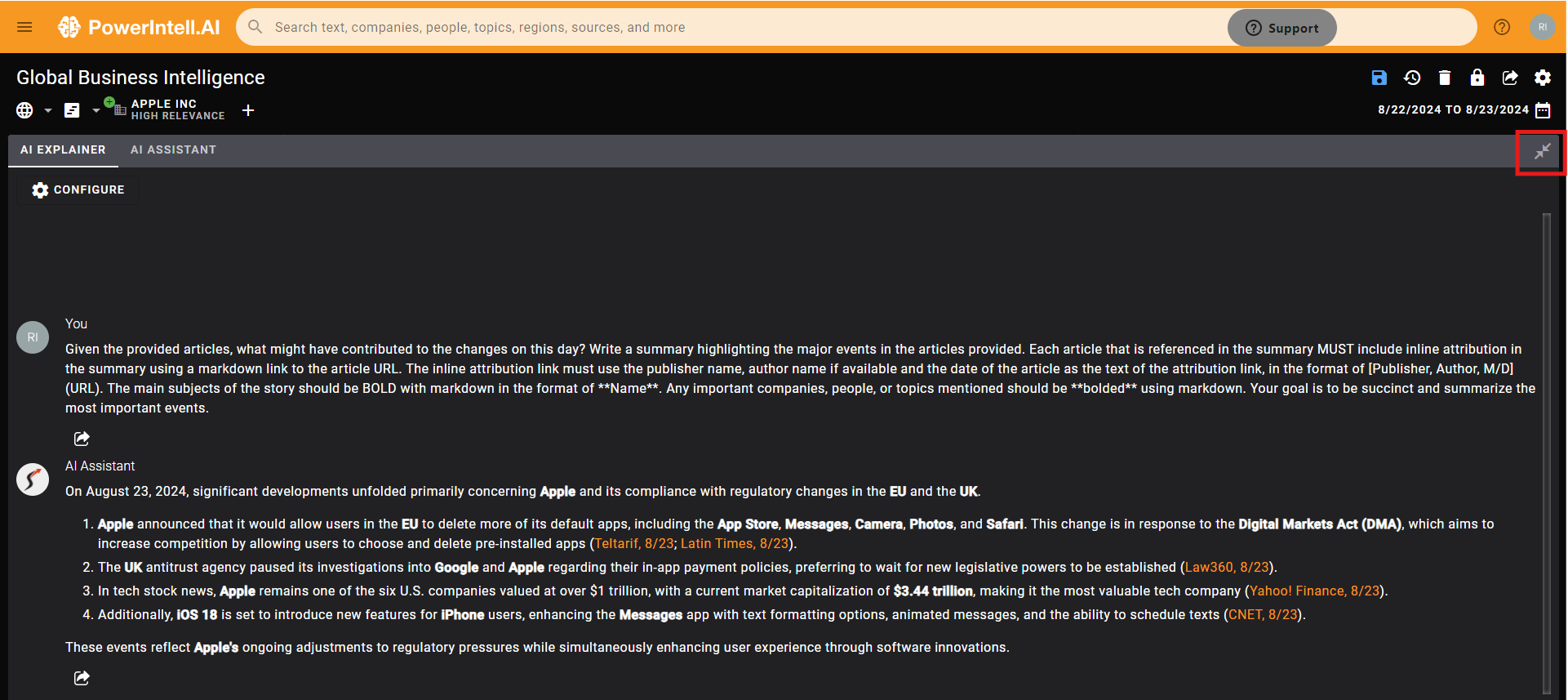1568x700 pixels.
Task: Click the AI Assistant avatar icon
Action: pyautogui.click(x=33, y=479)
